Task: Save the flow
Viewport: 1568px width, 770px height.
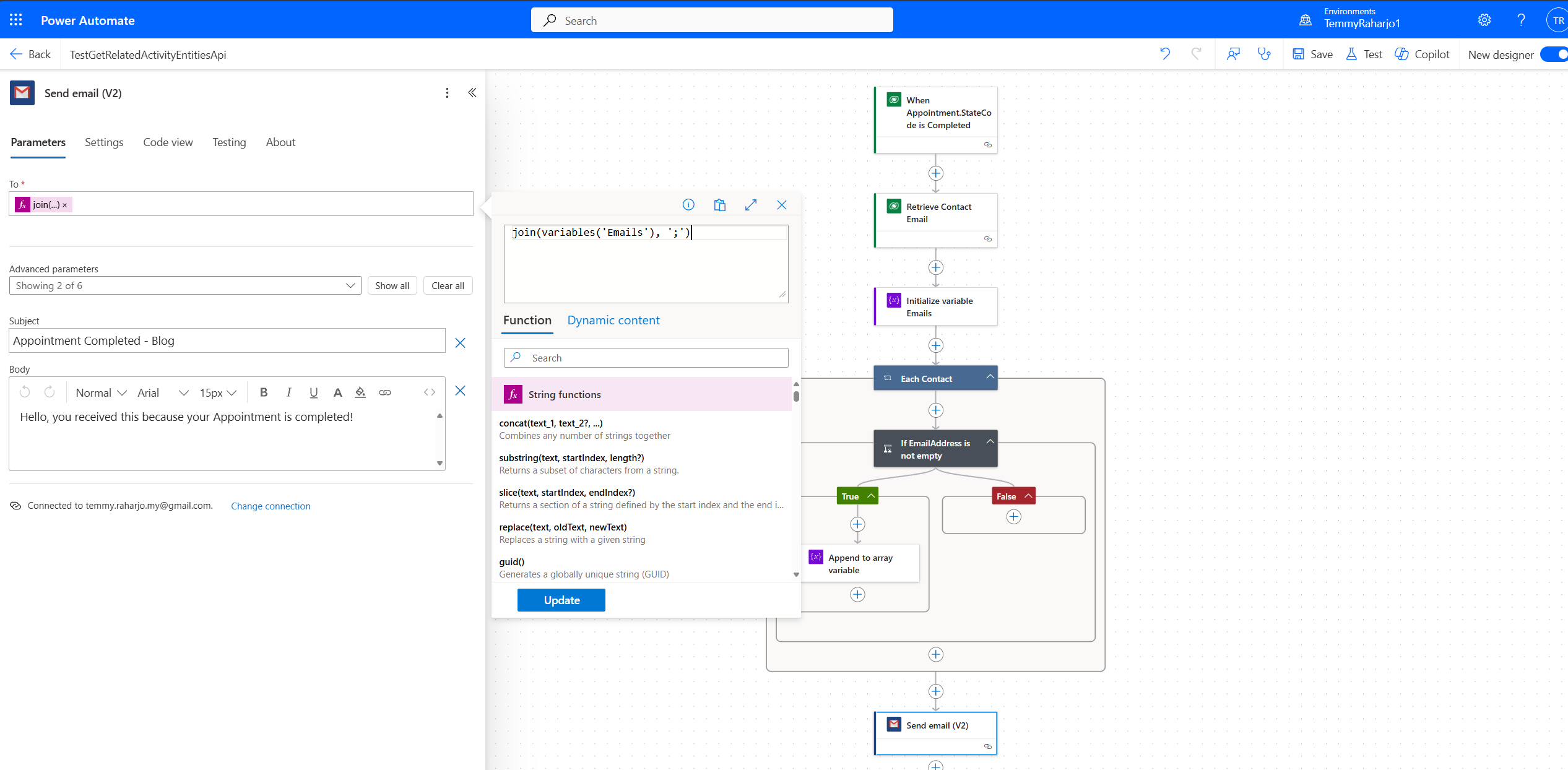Action: [1312, 54]
